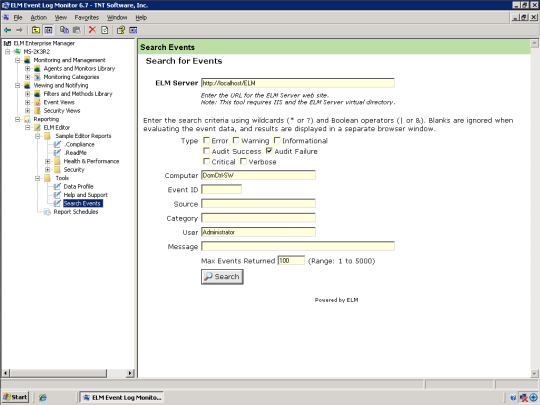Collapse Monitoring and Management node

click(18, 60)
